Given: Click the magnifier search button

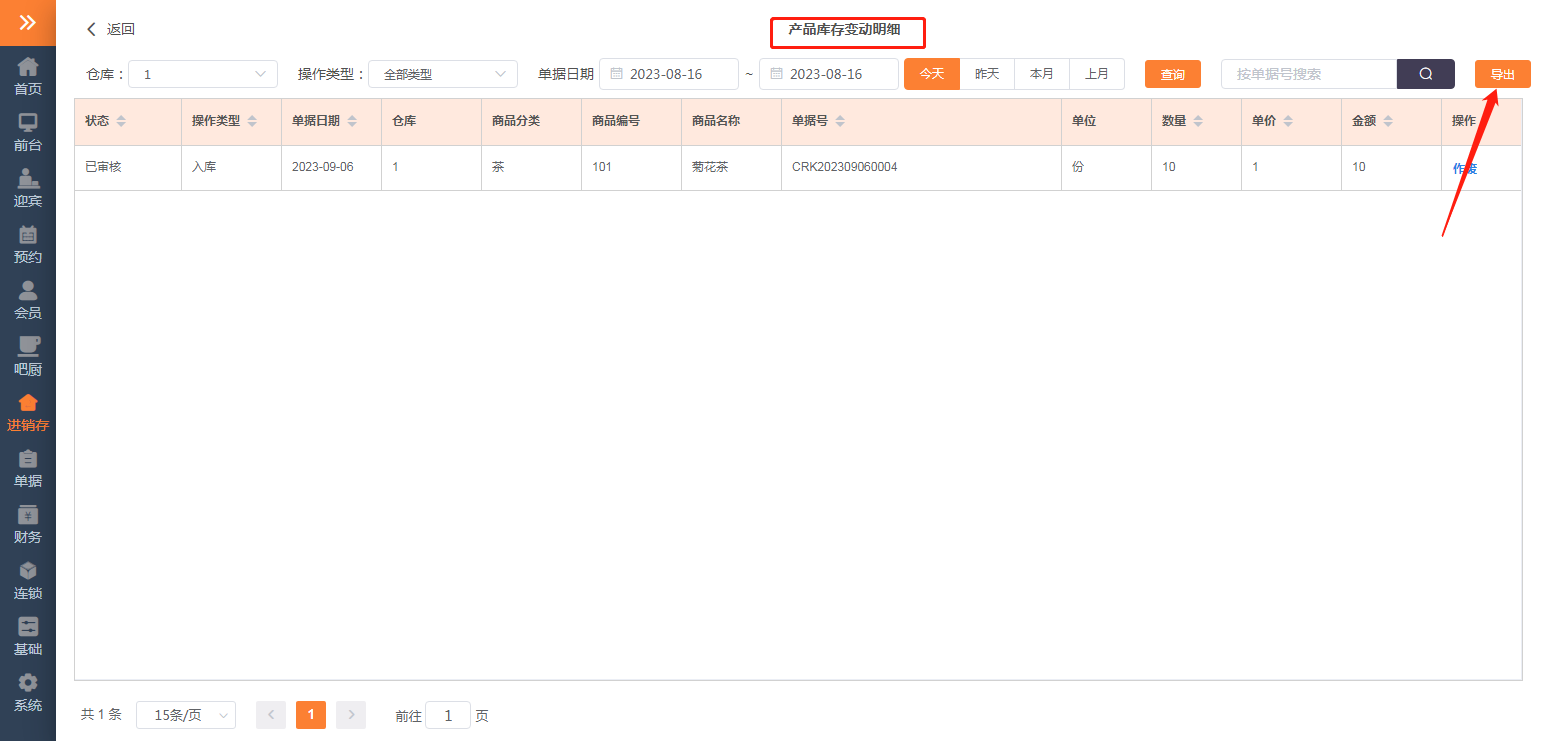Looking at the screenshot, I should (1426, 74).
